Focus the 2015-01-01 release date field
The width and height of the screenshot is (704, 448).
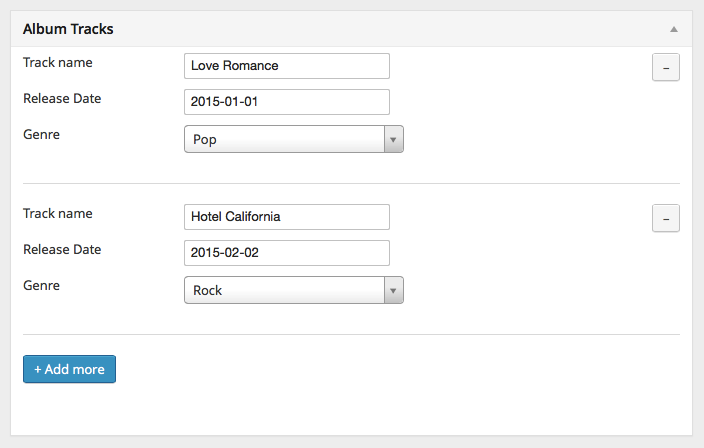(x=287, y=102)
